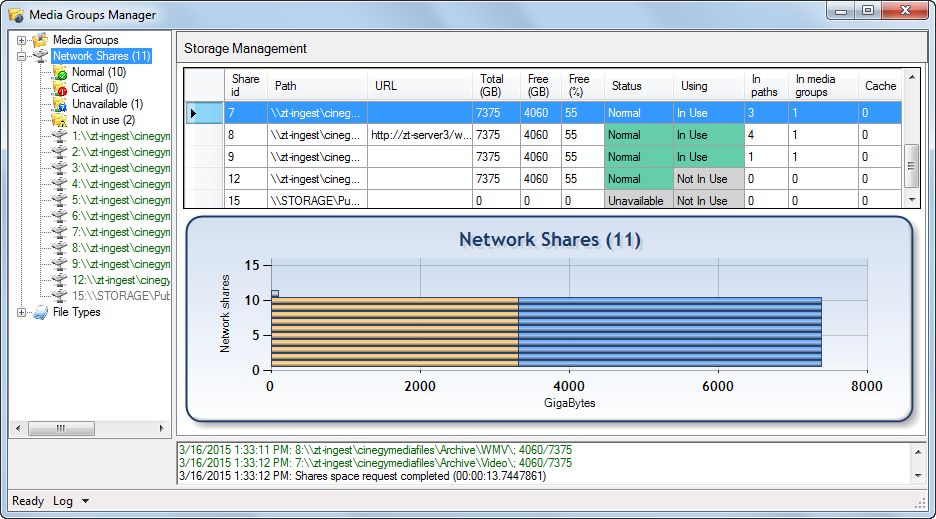Click the table vertical scrollbar thumb
The width and height of the screenshot is (936, 519).
click(x=912, y=166)
